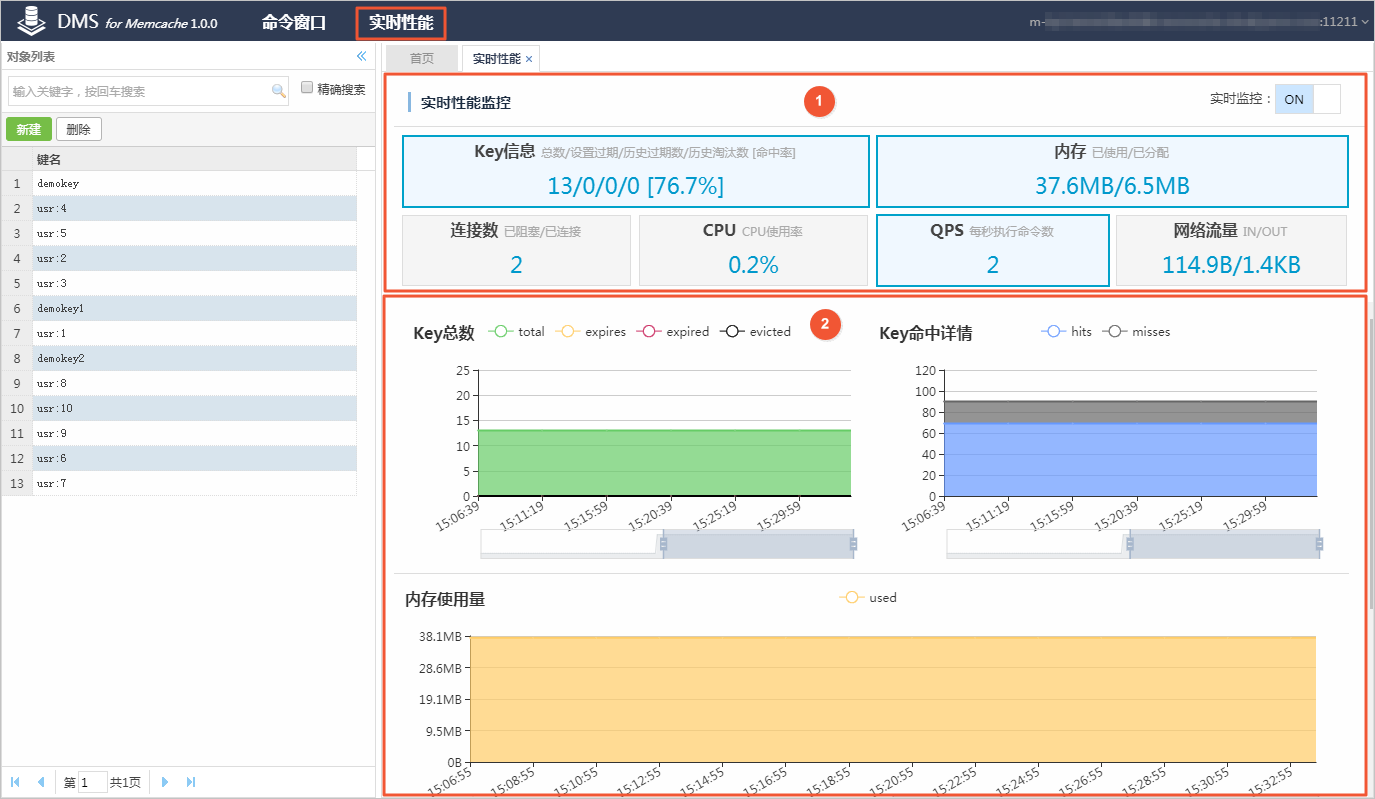Click right handle of Key总数 range slider
This screenshot has height=799, width=1375.
853,544
